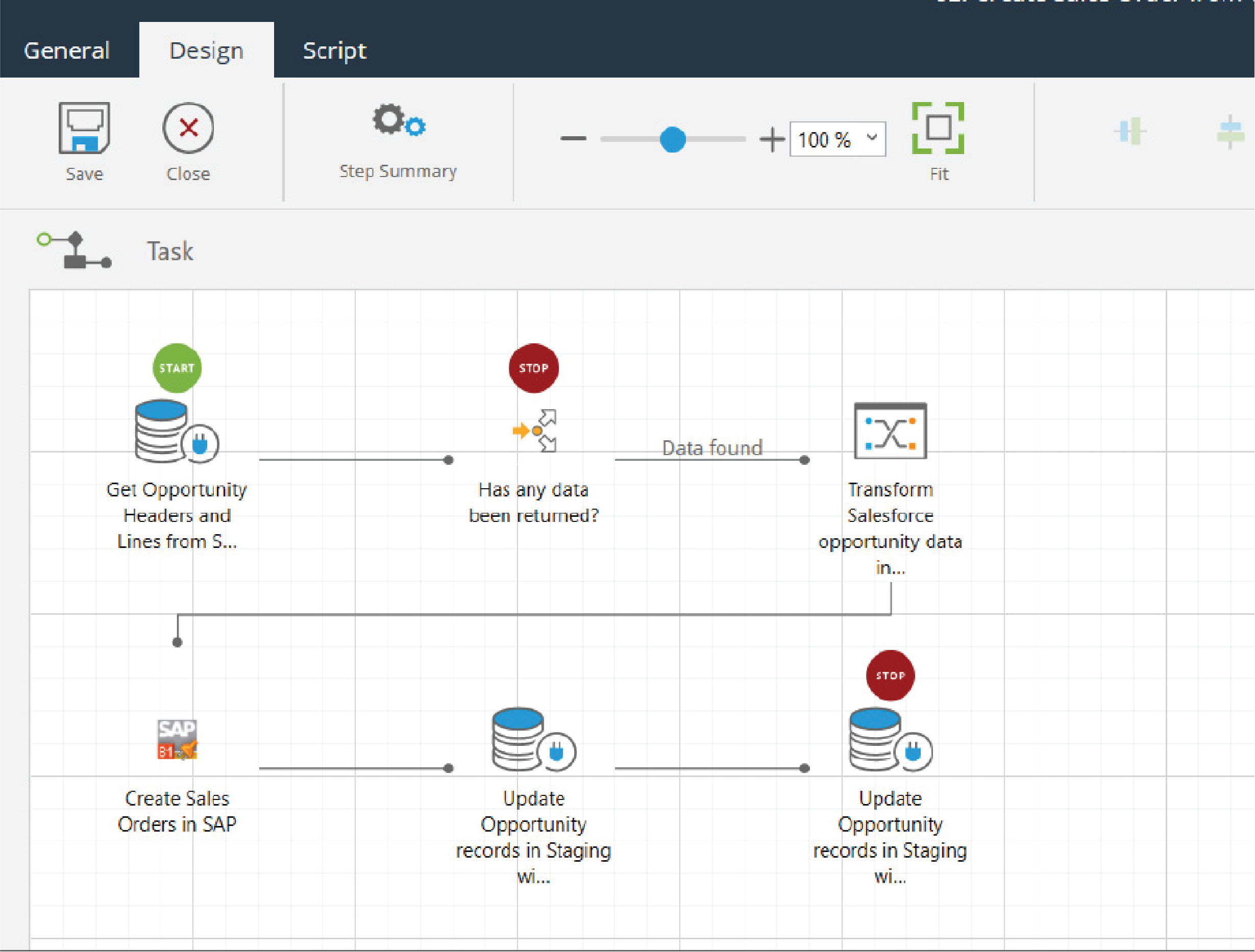Open the 100 % zoom dropdown
The height and width of the screenshot is (952, 1255).
838,139
